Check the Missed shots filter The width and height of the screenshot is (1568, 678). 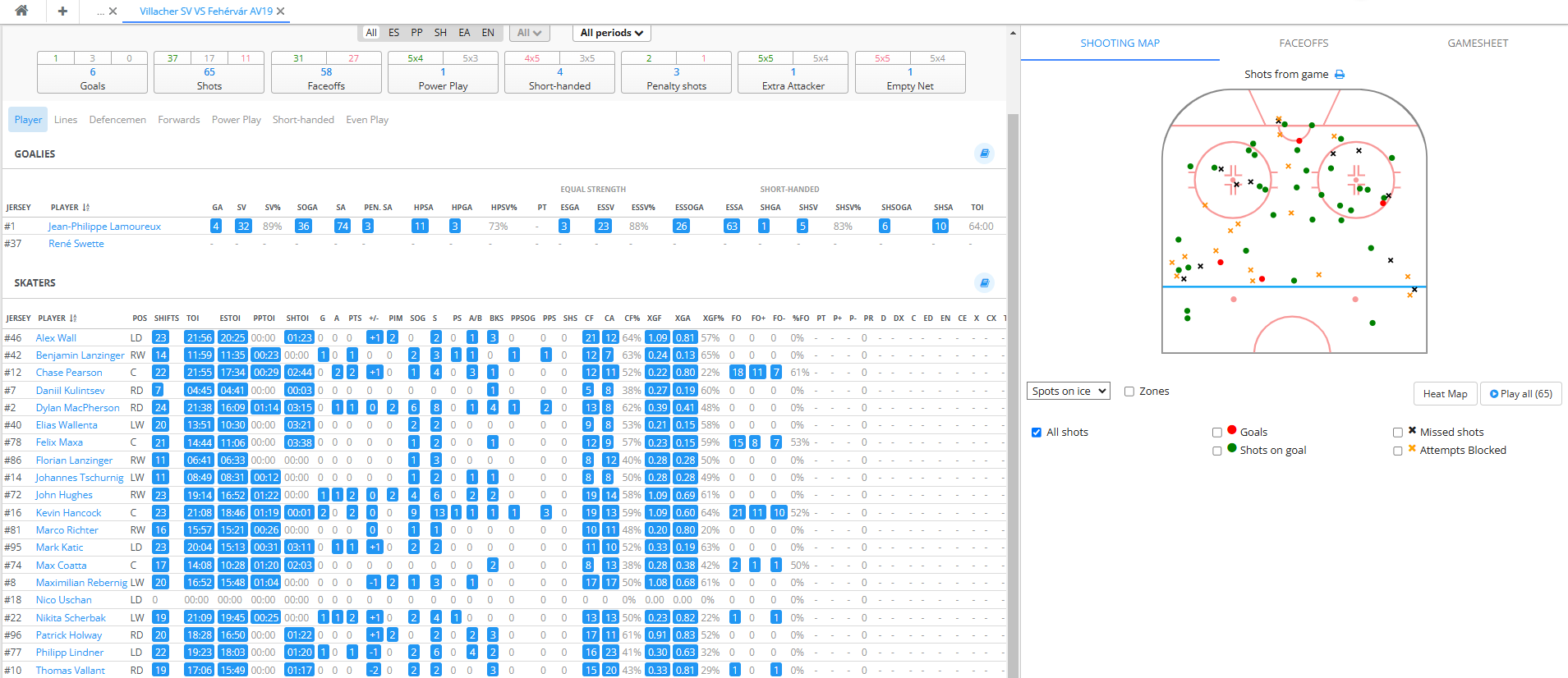(x=1397, y=433)
